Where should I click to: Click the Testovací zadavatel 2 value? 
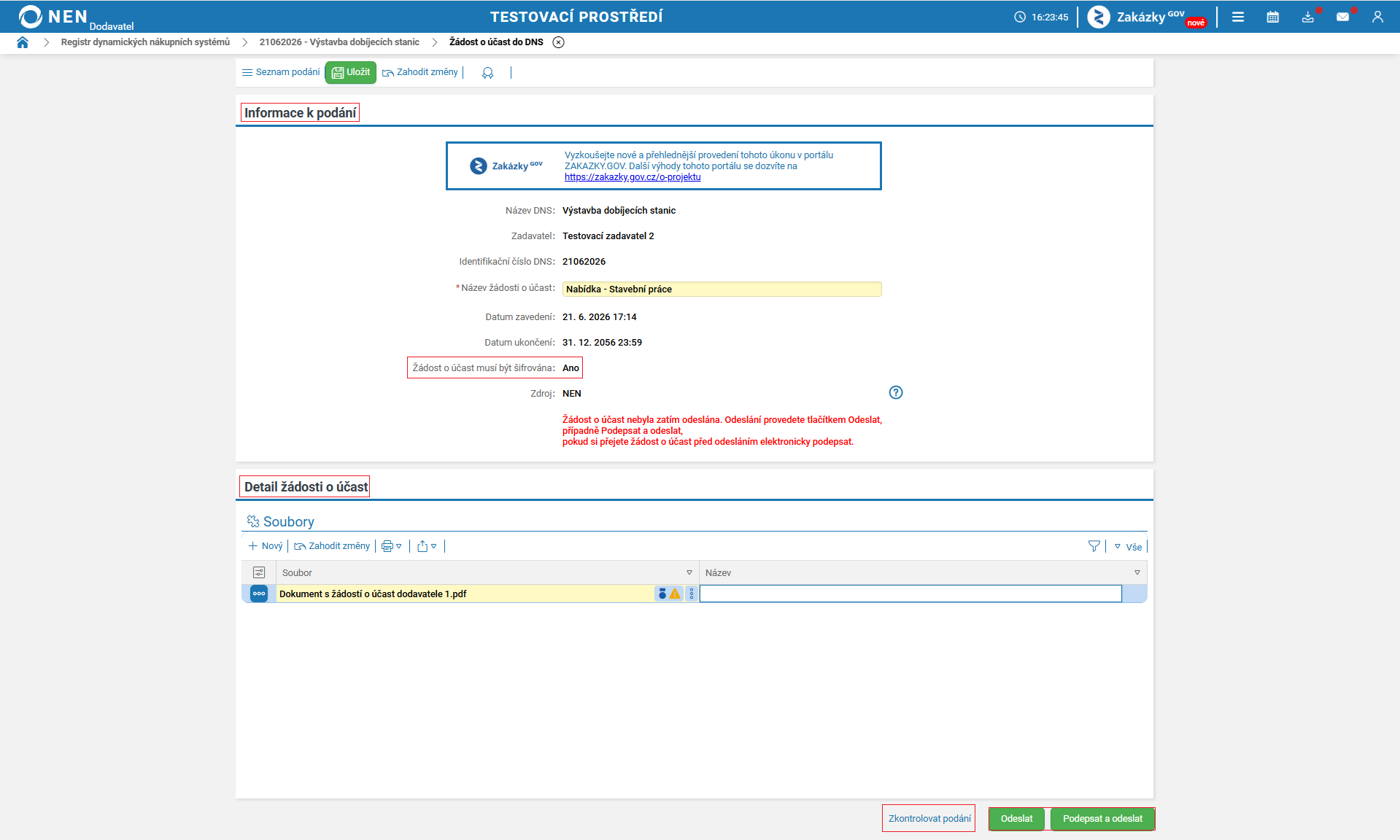point(608,236)
